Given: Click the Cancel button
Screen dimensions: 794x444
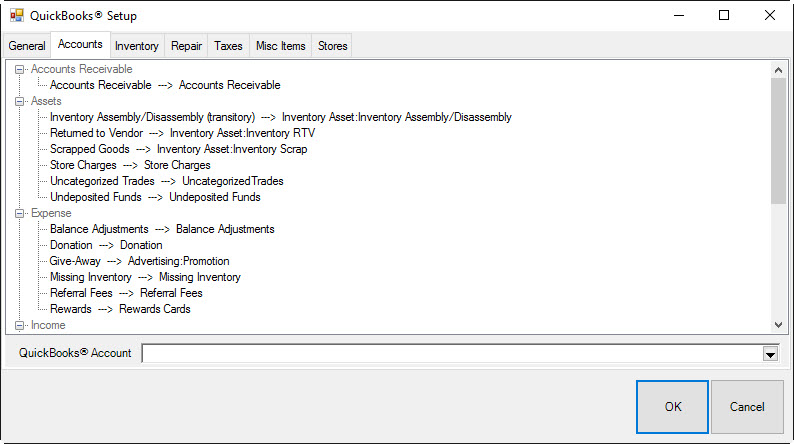Looking at the screenshot, I should click(x=746, y=407).
